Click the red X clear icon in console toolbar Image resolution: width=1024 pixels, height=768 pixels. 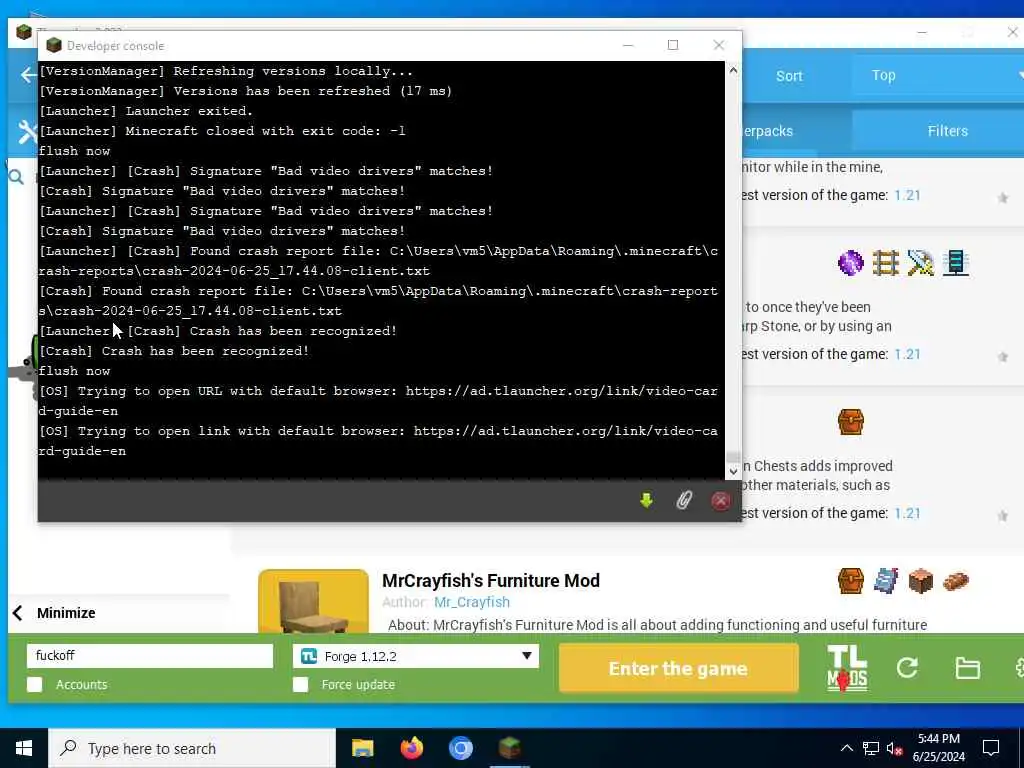pos(721,501)
